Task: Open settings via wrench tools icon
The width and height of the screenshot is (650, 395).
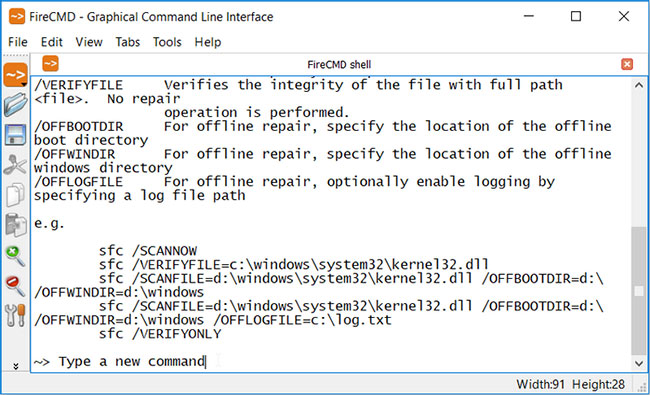Action: point(15,315)
